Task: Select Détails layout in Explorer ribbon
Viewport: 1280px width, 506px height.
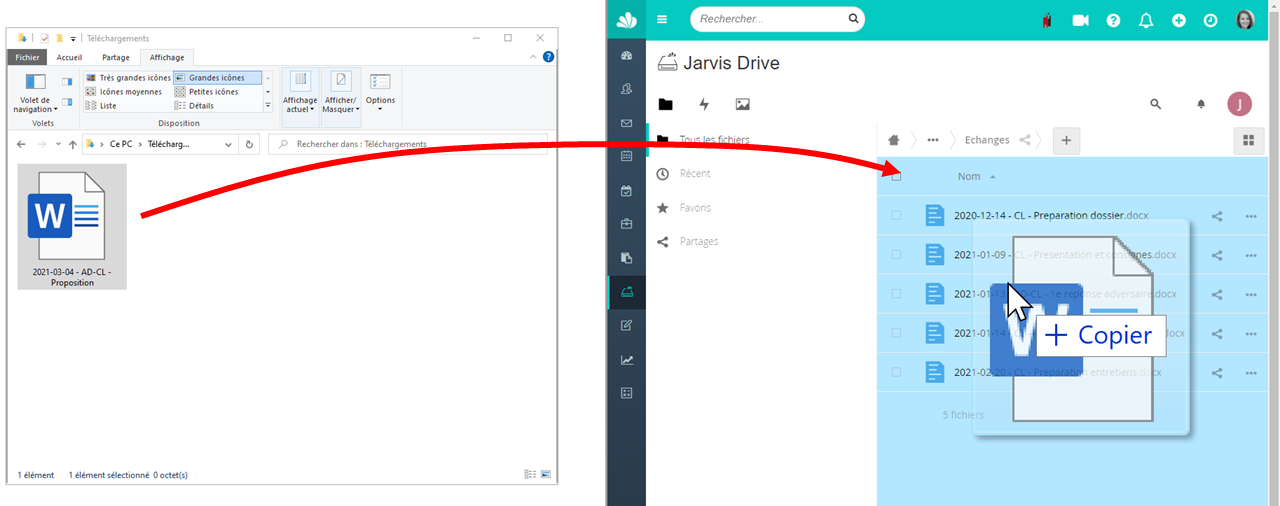Action: 194,106
